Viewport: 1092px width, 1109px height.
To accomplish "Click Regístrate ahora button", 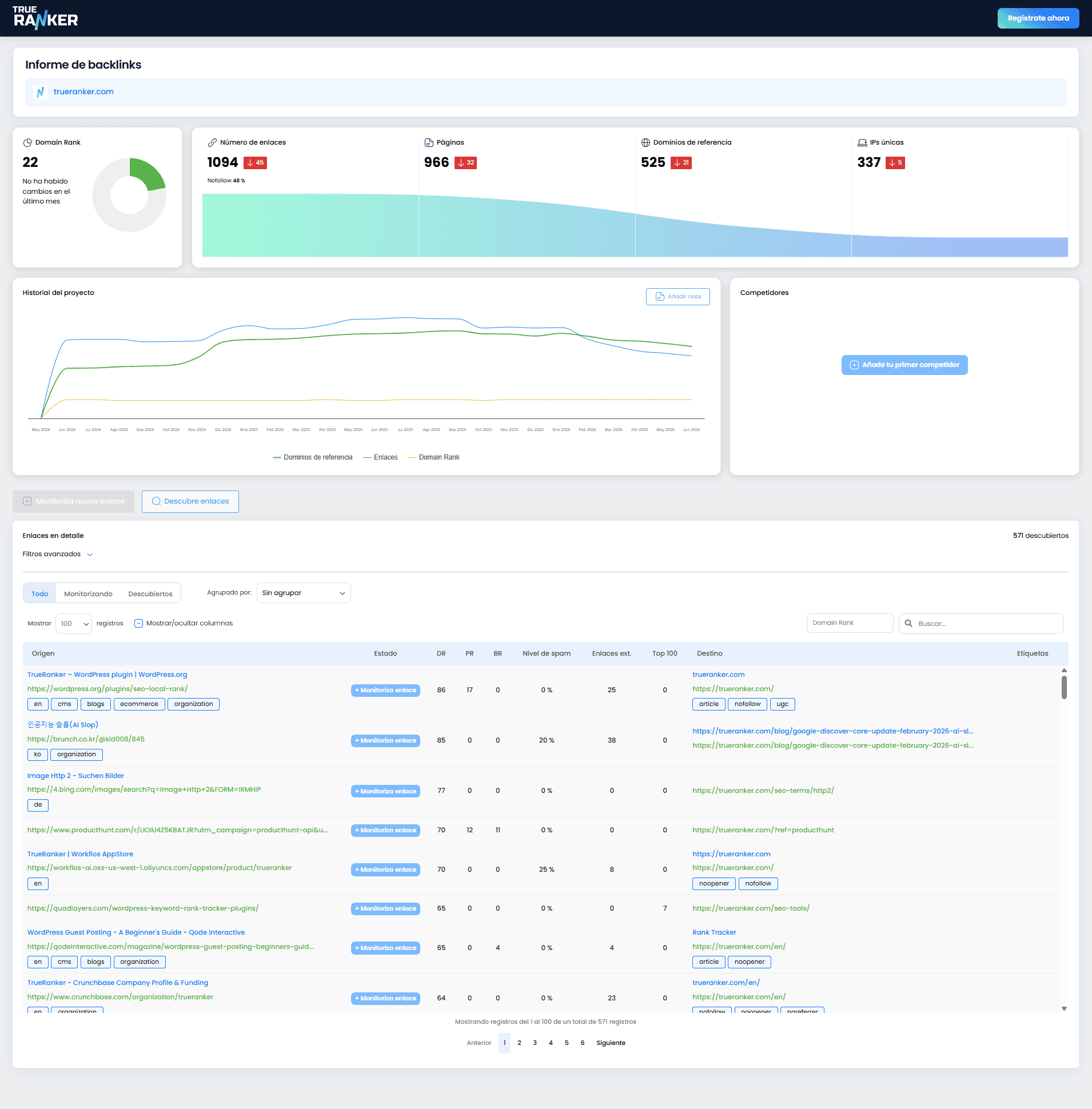I will 1038,18.
